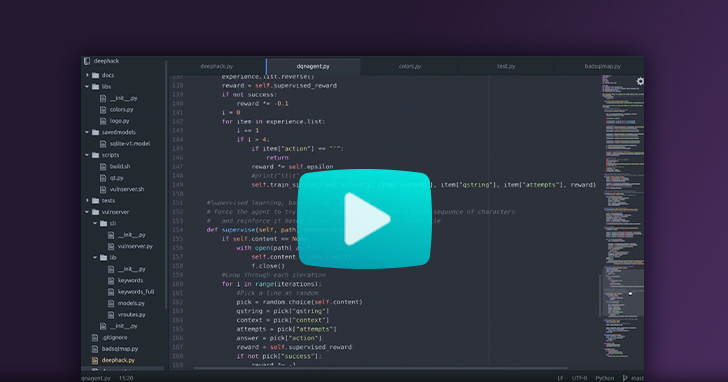
Task: Click the git branch icon in status bar
Action: coord(625,378)
